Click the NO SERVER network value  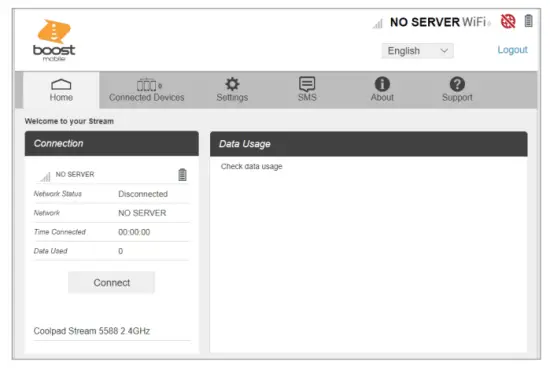142,213
